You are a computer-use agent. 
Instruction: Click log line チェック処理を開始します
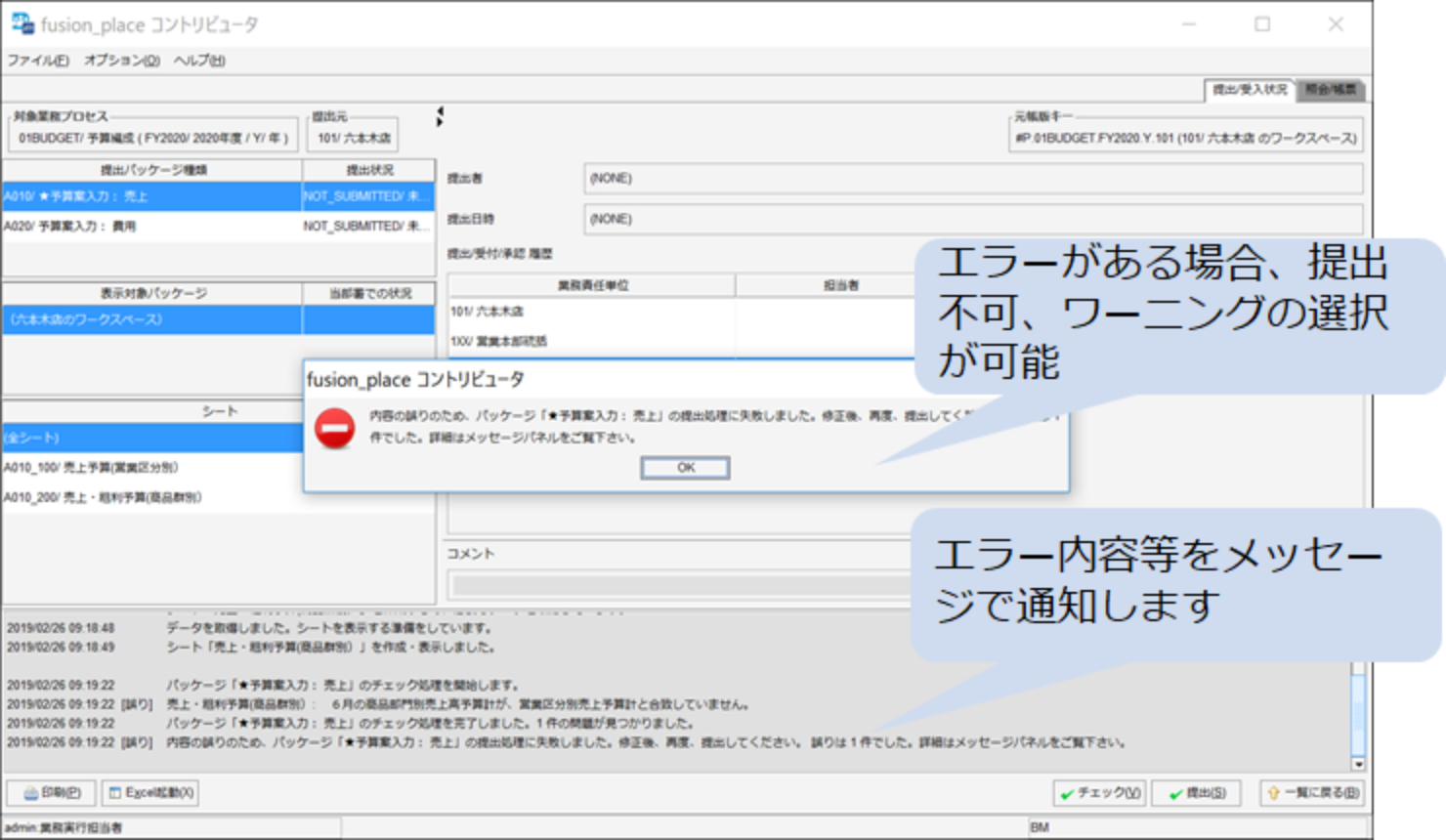click(343, 686)
